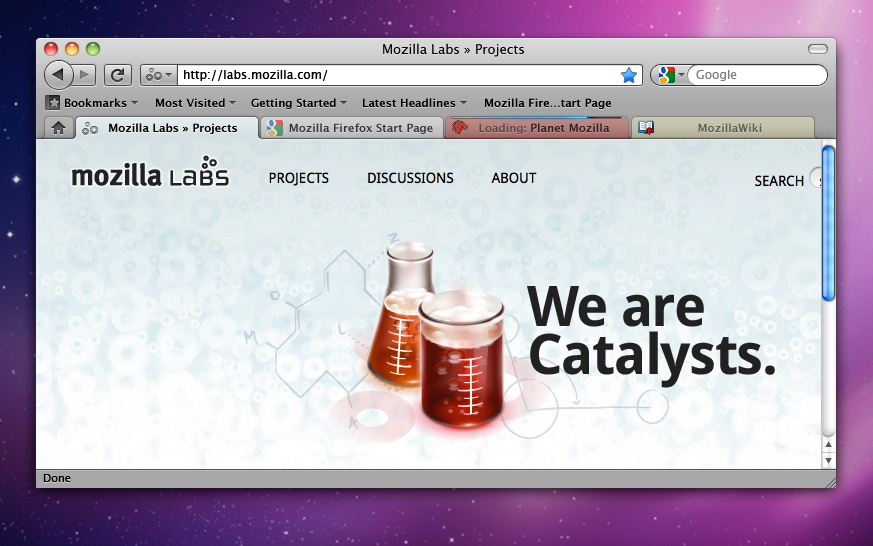The width and height of the screenshot is (873, 546).
Task: Go back with the Back arrow button
Action: pos(58,75)
